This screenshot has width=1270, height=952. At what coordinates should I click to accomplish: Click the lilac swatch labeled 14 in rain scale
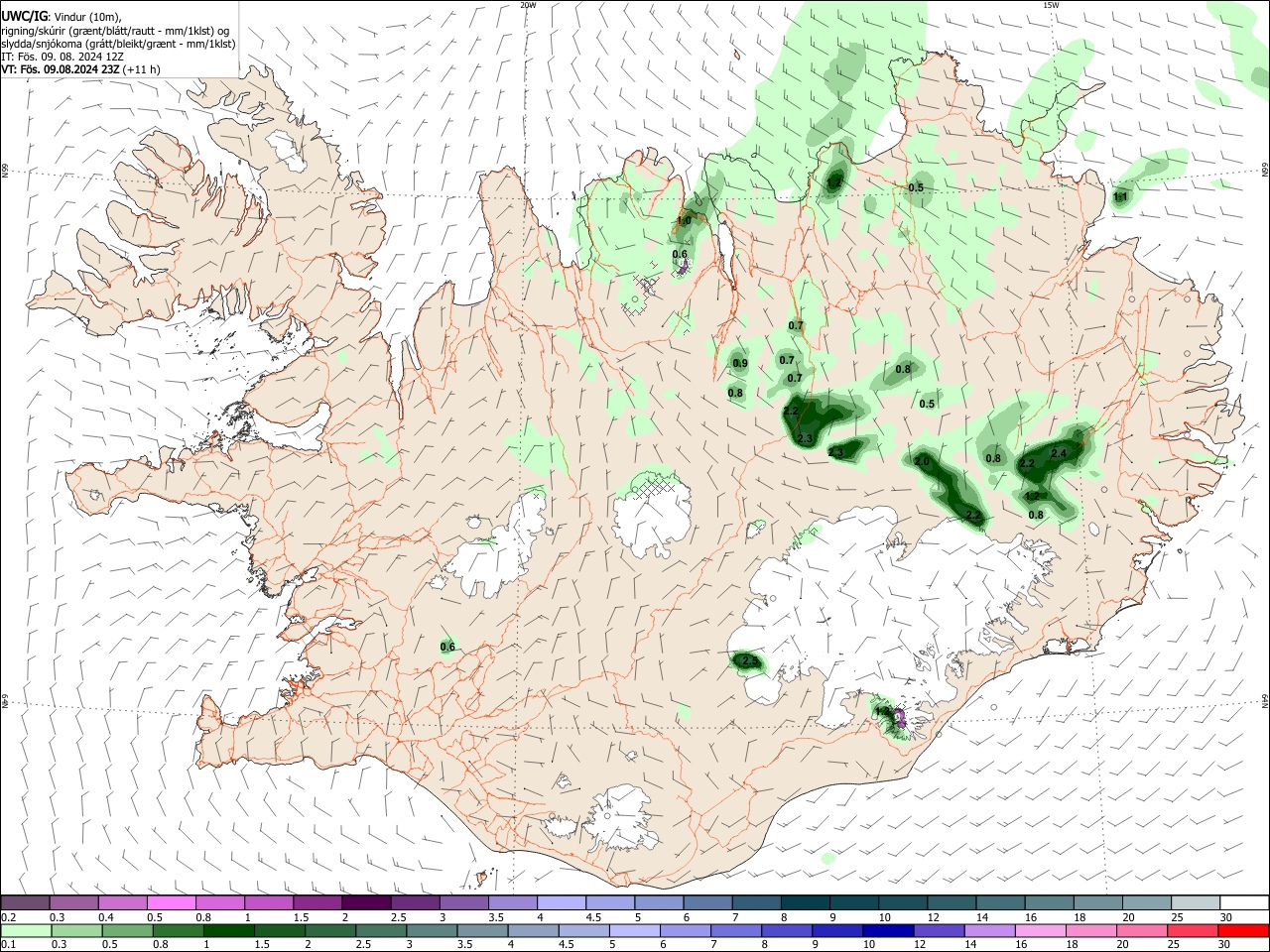point(989,931)
